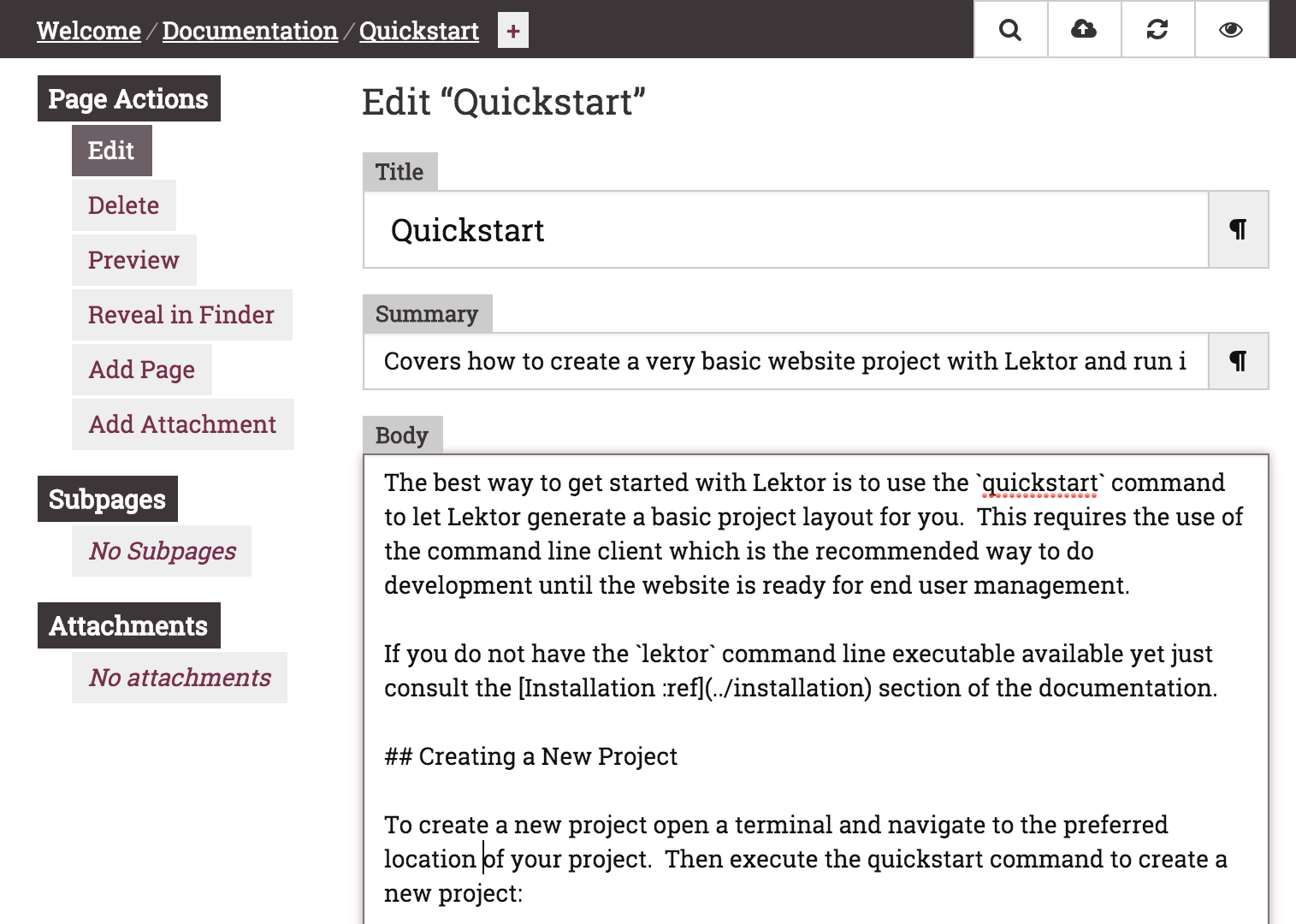Click Reveal in Finder
Screen dimensions: 1296x924
(x=182, y=315)
